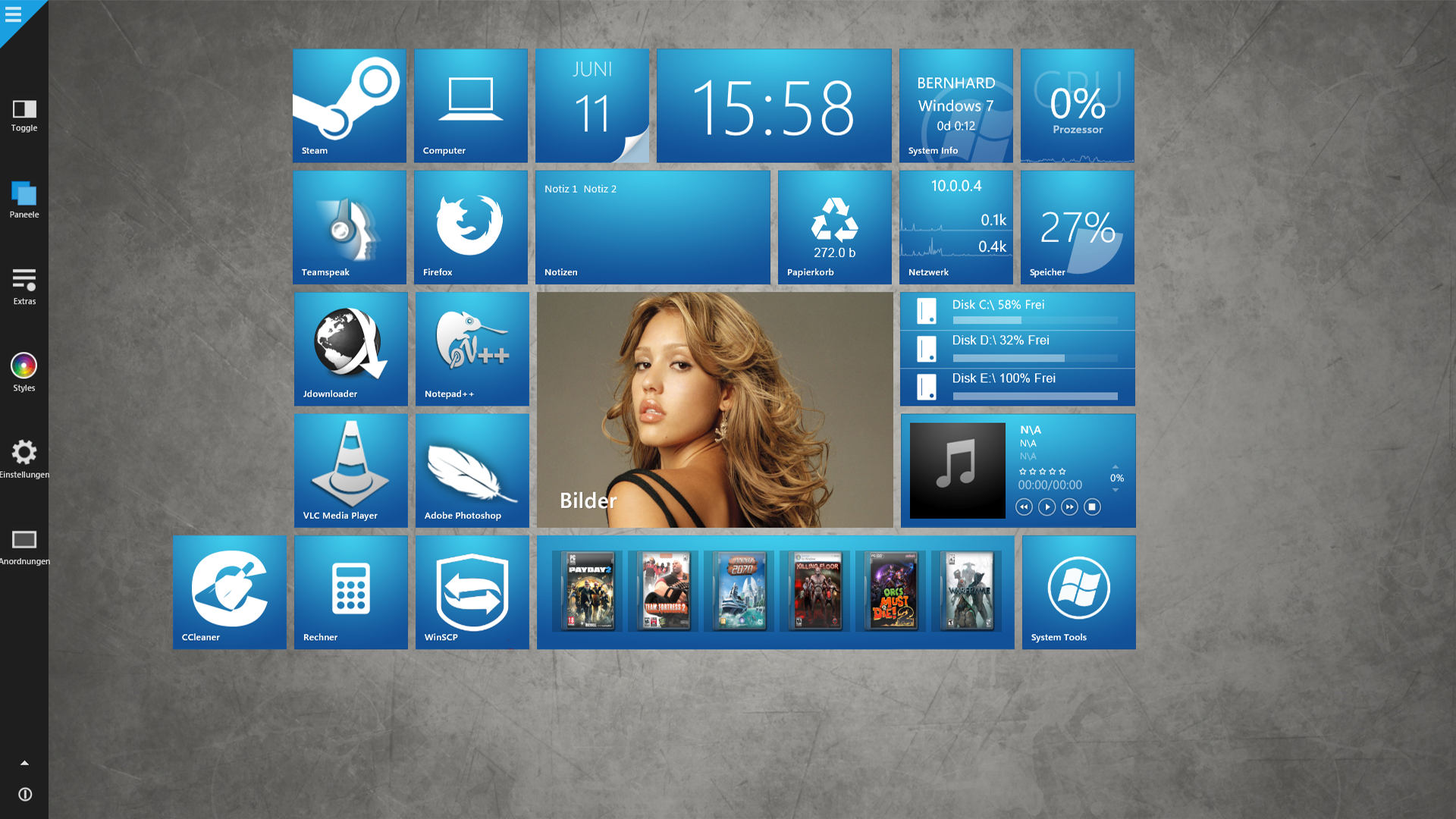Click the Papierkorb recycle bin tile
Viewport: 1456px width, 819px height.
tap(835, 227)
